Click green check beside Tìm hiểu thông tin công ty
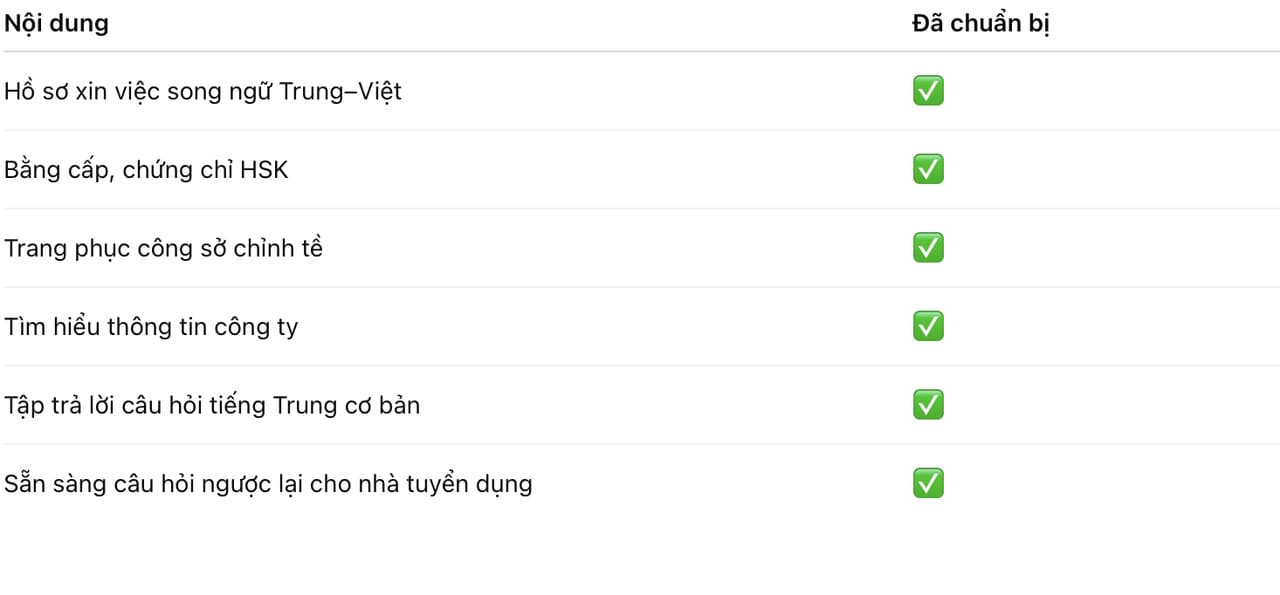Screen dimensions: 1280x595 tap(928, 326)
